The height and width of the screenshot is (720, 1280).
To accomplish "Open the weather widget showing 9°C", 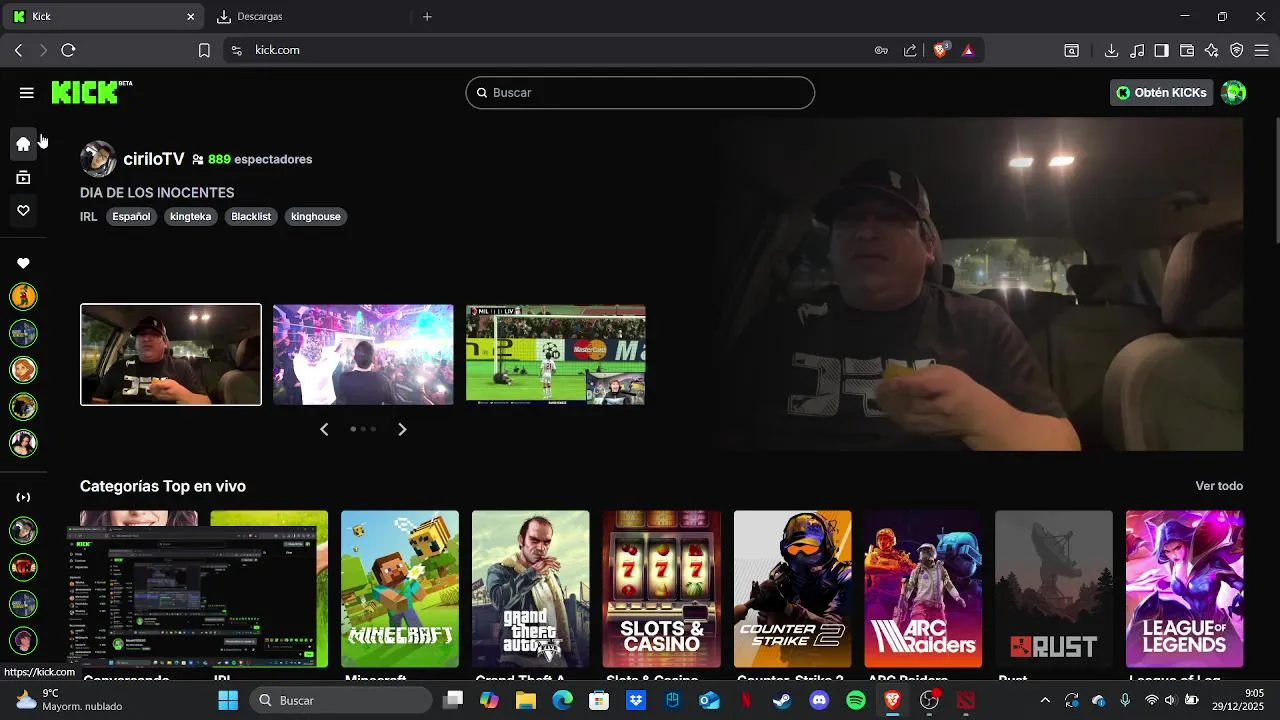I will point(69,700).
